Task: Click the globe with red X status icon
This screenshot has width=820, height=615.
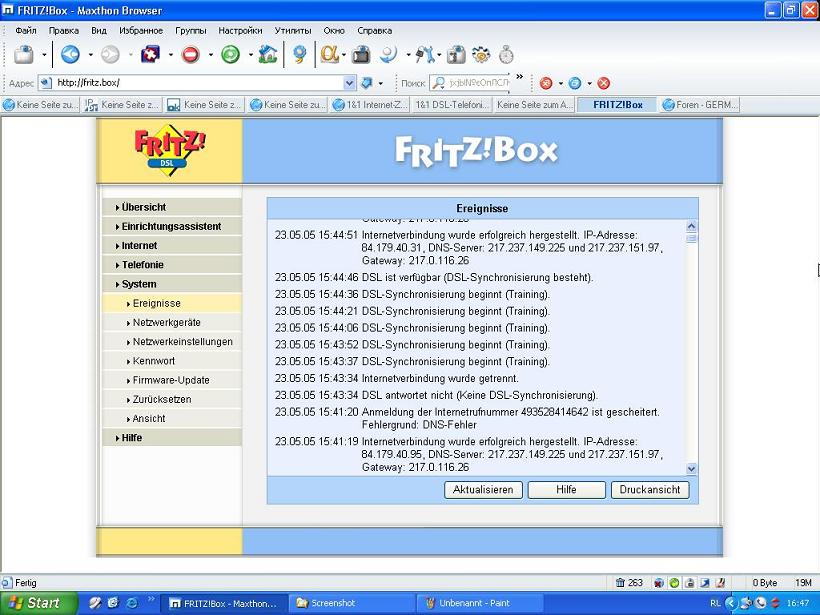Action: click(659, 583)
